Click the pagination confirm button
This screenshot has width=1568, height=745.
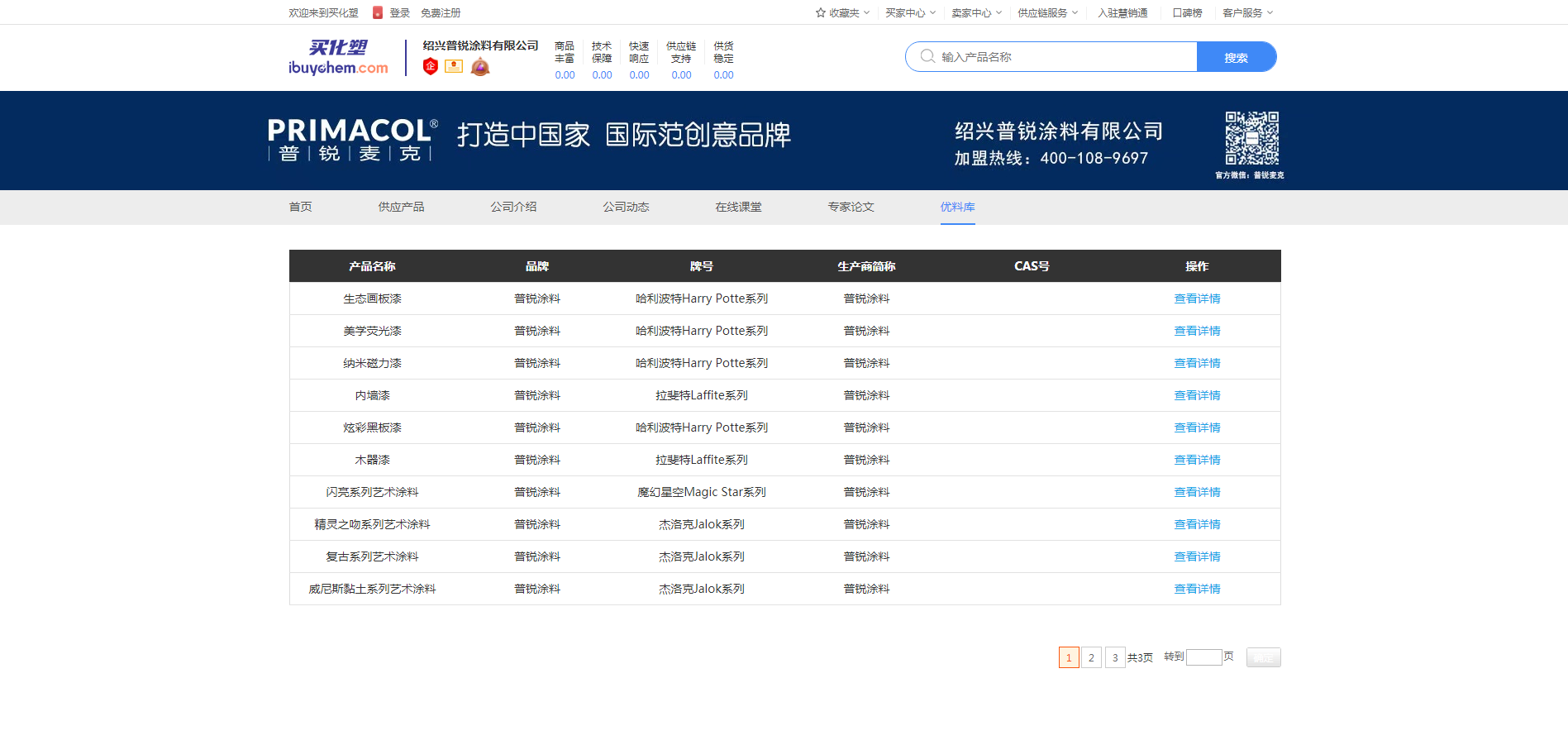click(1263, 657)
